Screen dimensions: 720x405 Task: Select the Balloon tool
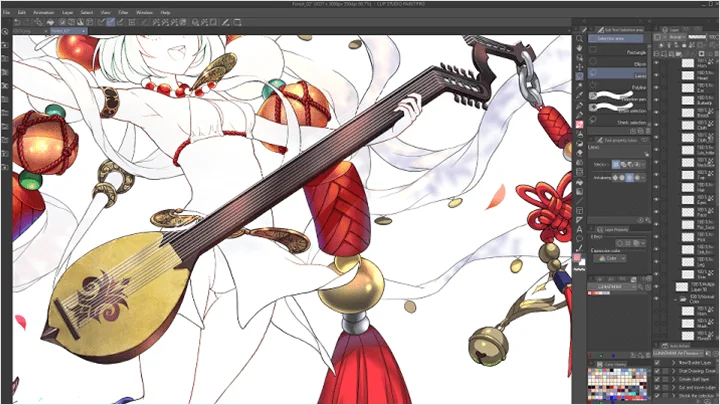pyautogui.click(x=579, y=238)
